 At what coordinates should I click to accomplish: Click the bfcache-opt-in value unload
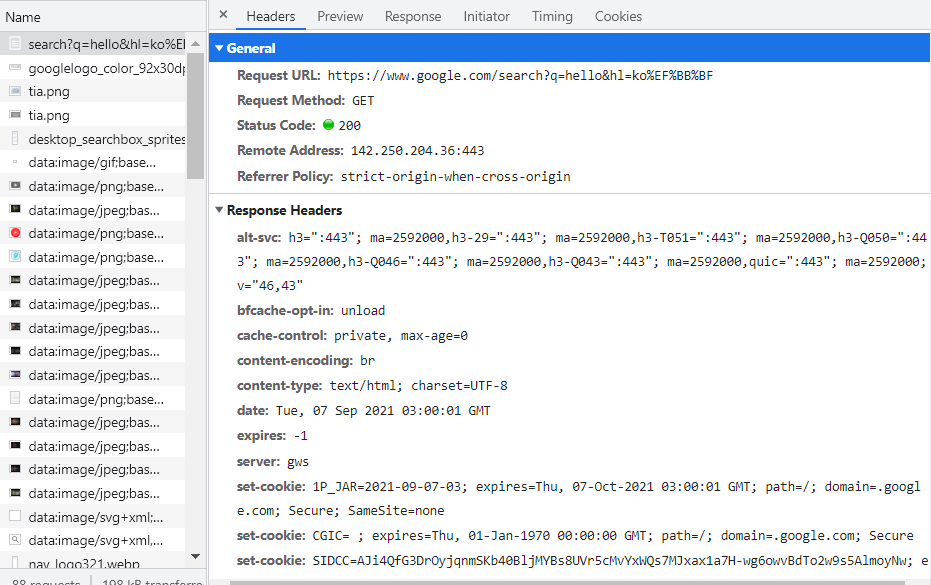click(x=363, y=311)
